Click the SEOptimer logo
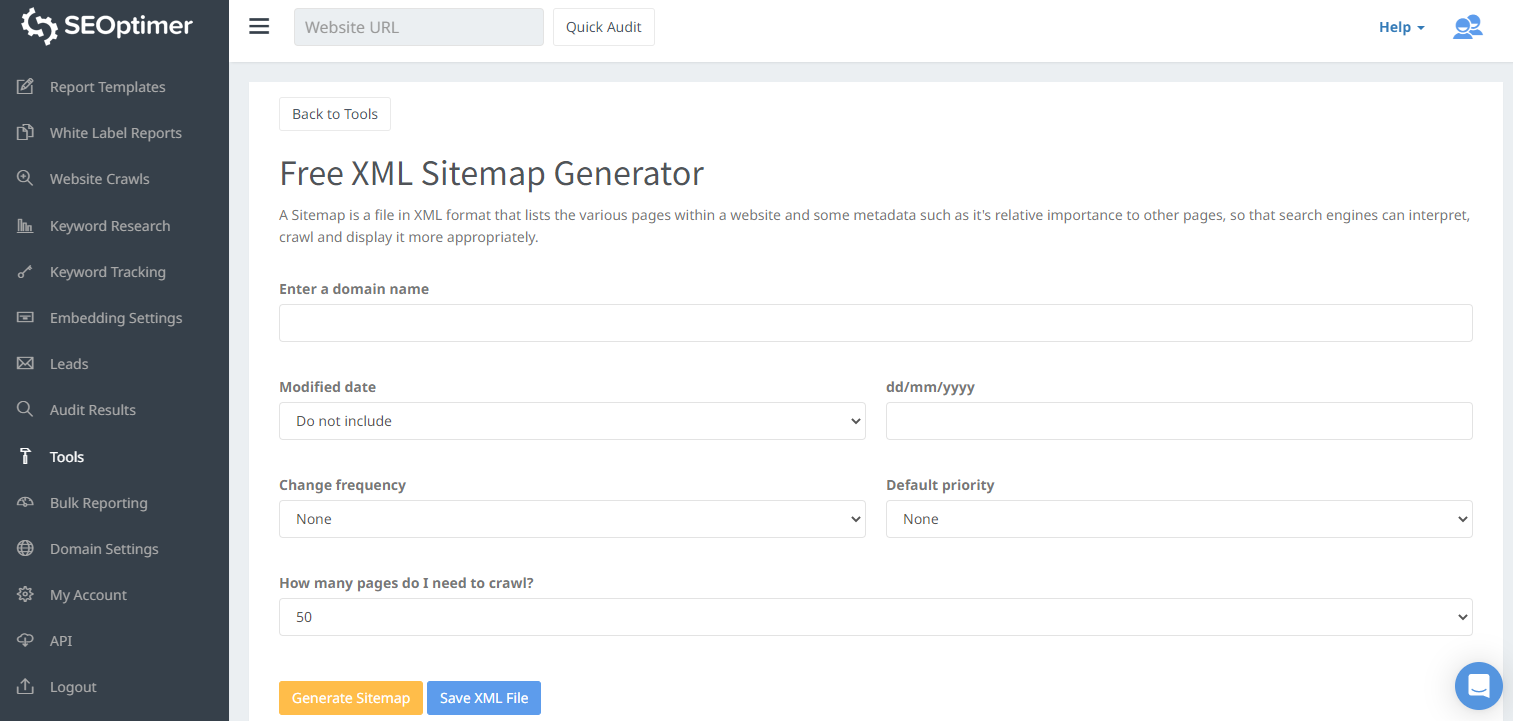Screen dimensions: 1513x721 click(x=107, y=26)
